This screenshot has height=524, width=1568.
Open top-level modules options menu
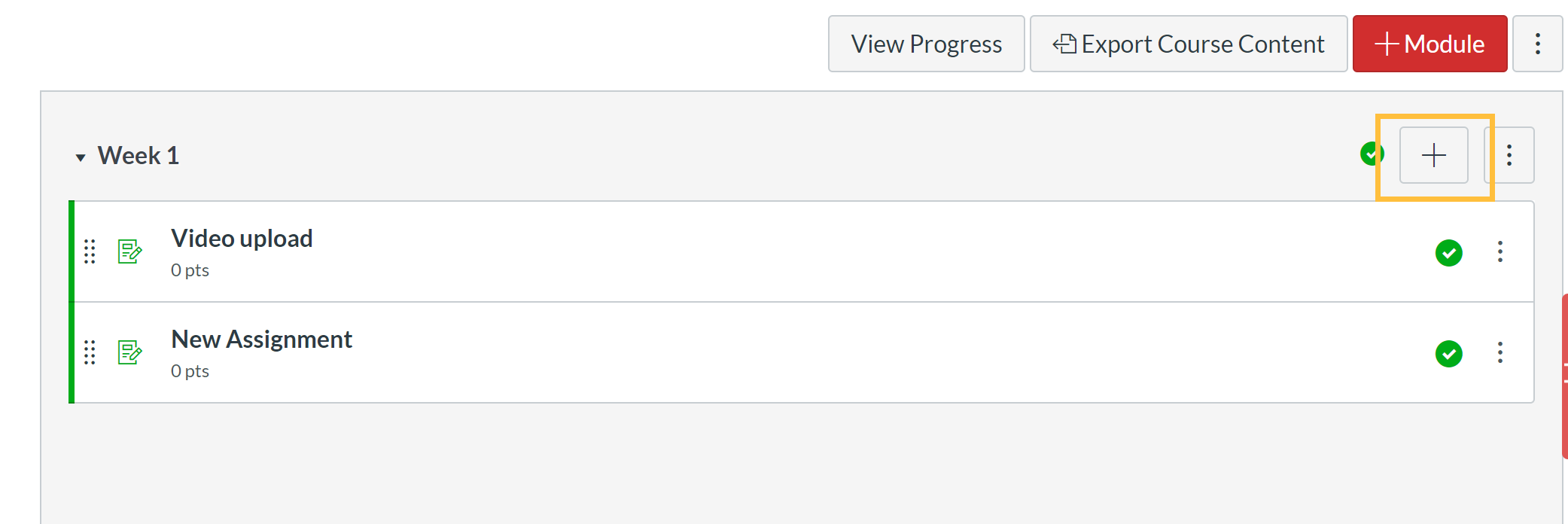(x=1537, y=44)
